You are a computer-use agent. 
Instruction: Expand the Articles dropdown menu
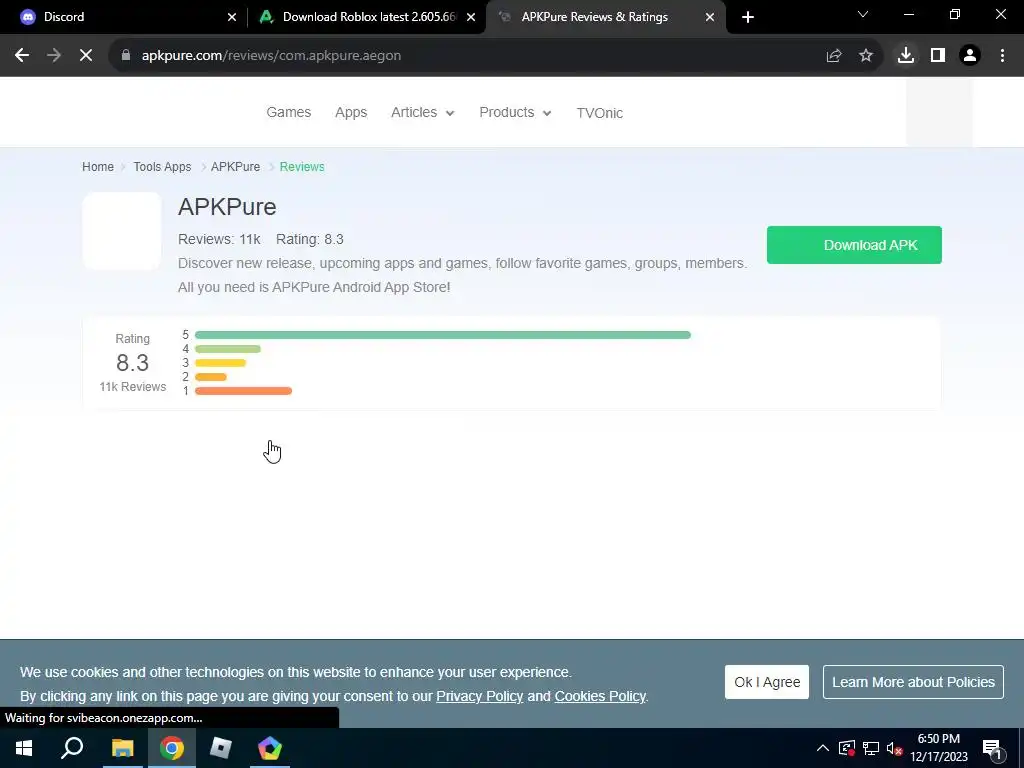[422, 112]
